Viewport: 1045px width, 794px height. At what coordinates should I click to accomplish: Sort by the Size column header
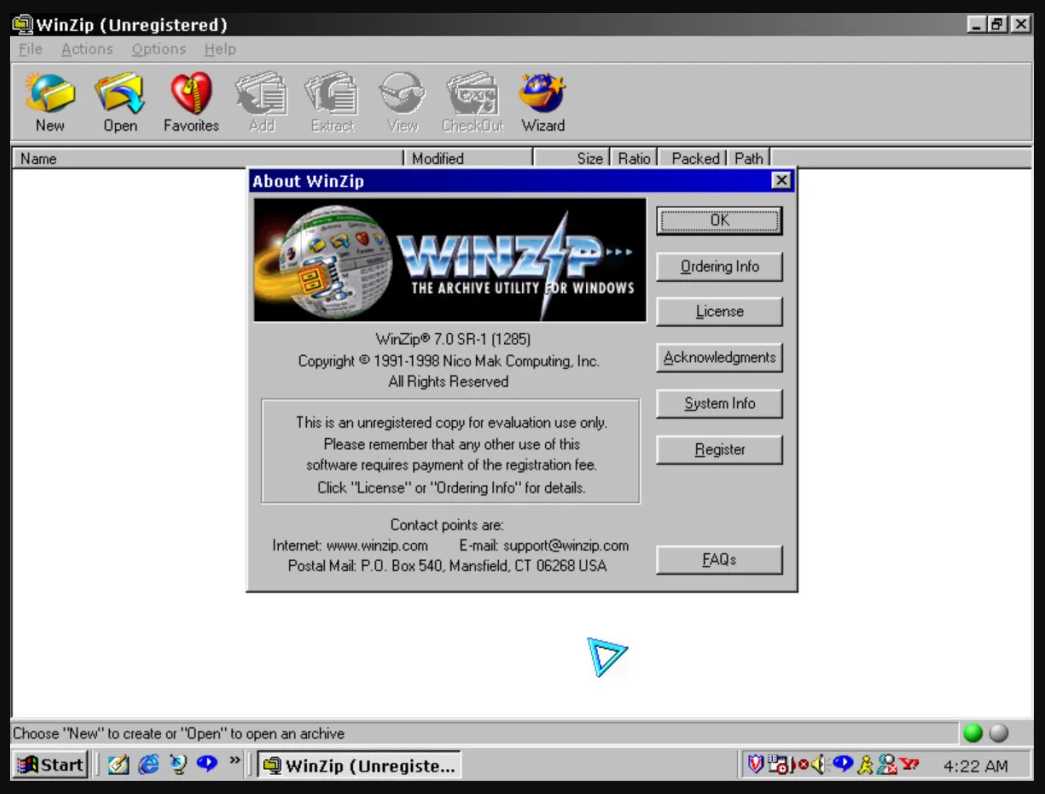click(x=571, y=158)
